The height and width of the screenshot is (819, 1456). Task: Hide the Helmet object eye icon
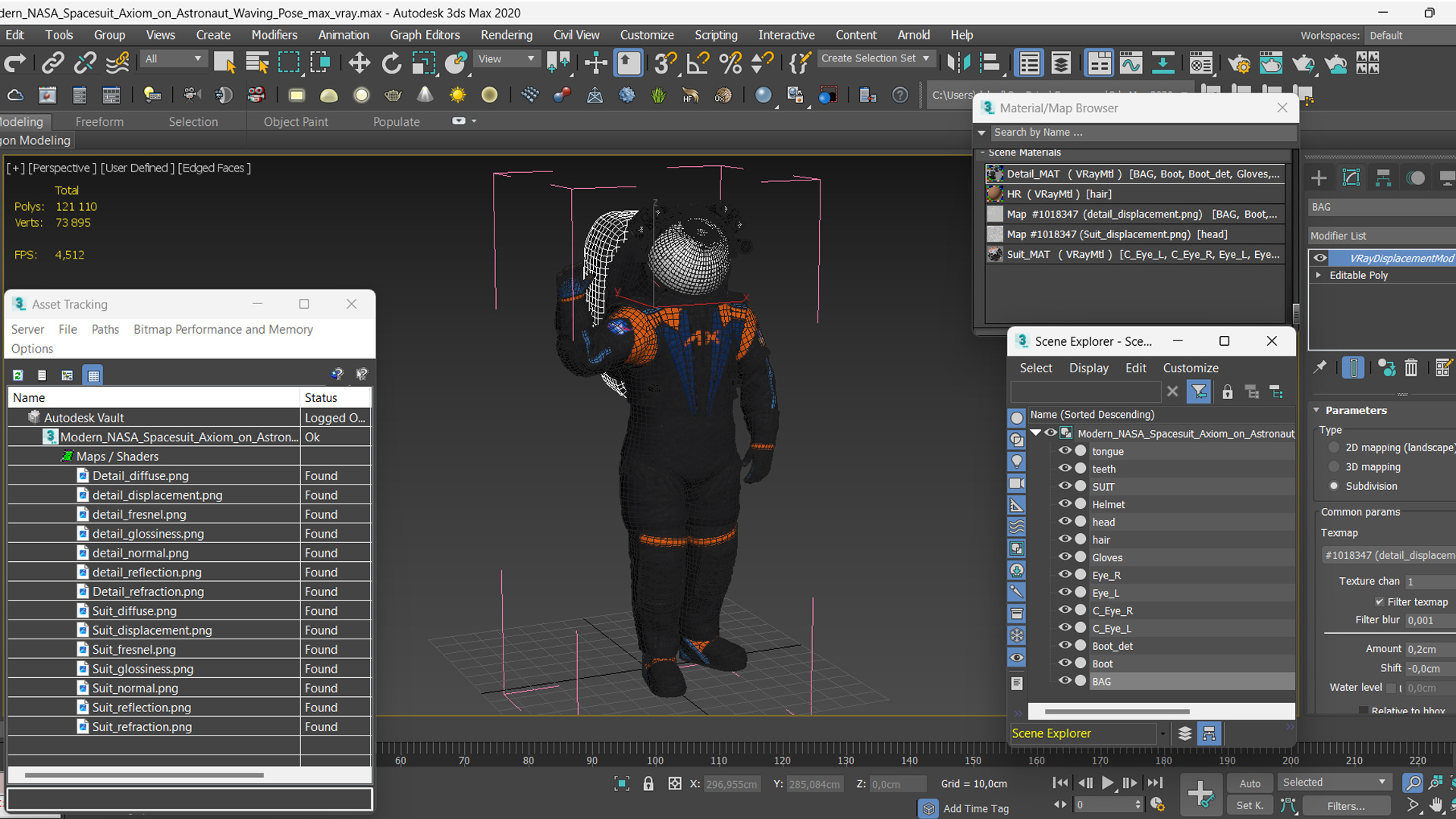tap(1065, 504)
